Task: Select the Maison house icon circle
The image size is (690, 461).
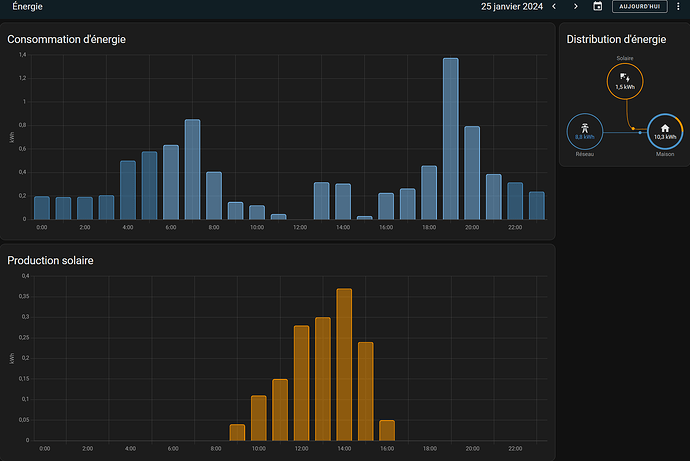Action: pyautogui.click(x=665, y=132)
